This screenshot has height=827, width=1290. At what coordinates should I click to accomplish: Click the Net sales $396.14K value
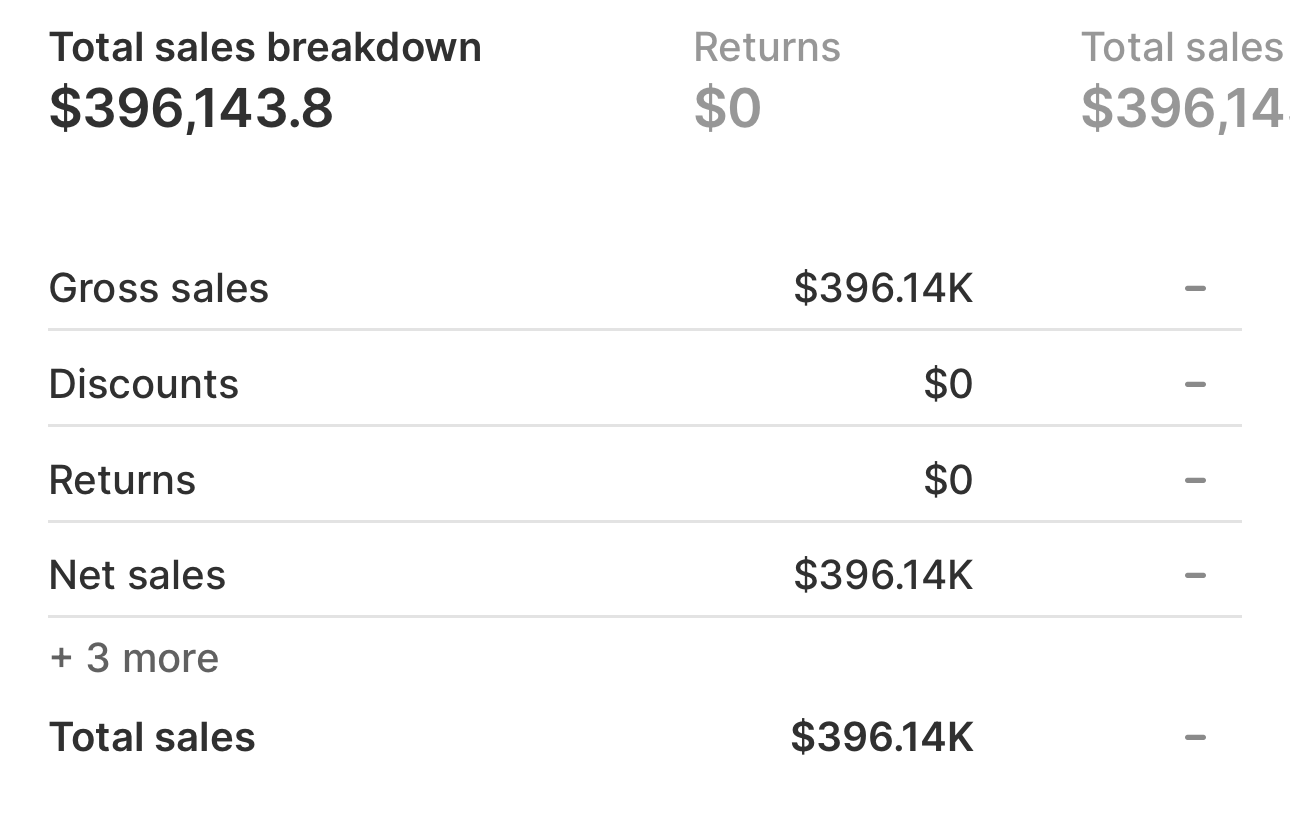tap(883, 576)
